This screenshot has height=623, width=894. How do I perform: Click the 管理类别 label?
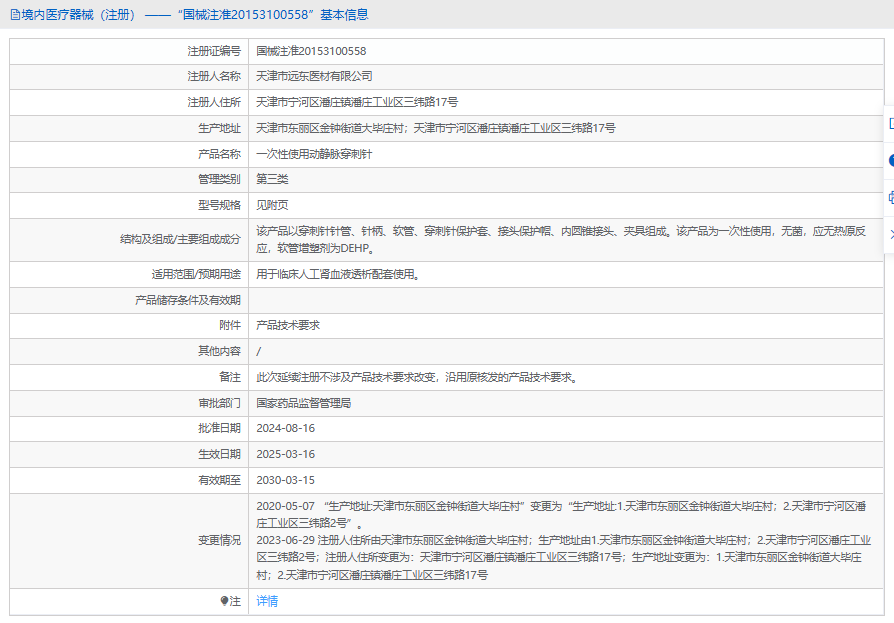(220, 179)
